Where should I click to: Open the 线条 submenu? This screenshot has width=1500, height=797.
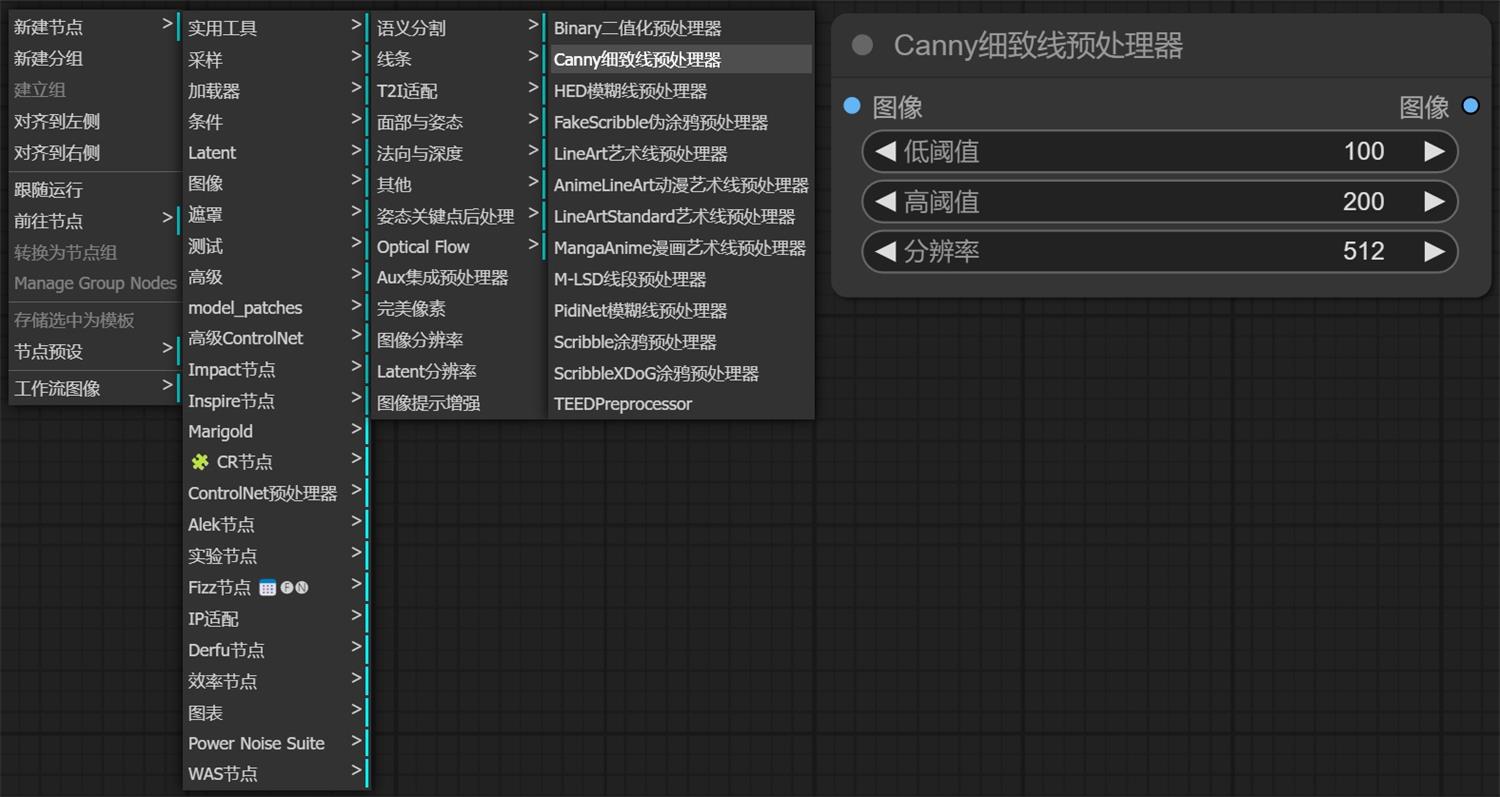(x=457, y=60)
